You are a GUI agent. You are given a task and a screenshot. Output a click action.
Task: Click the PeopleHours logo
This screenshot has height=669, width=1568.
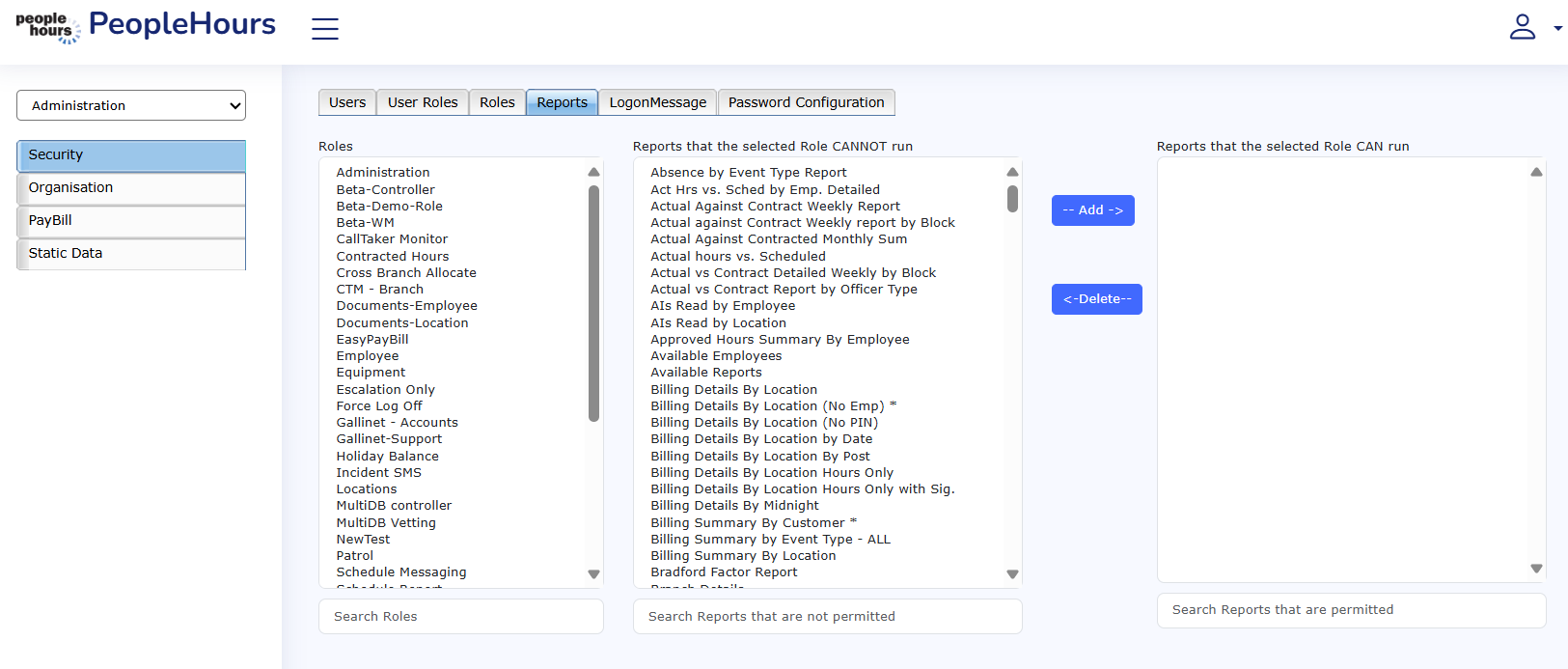146,26
